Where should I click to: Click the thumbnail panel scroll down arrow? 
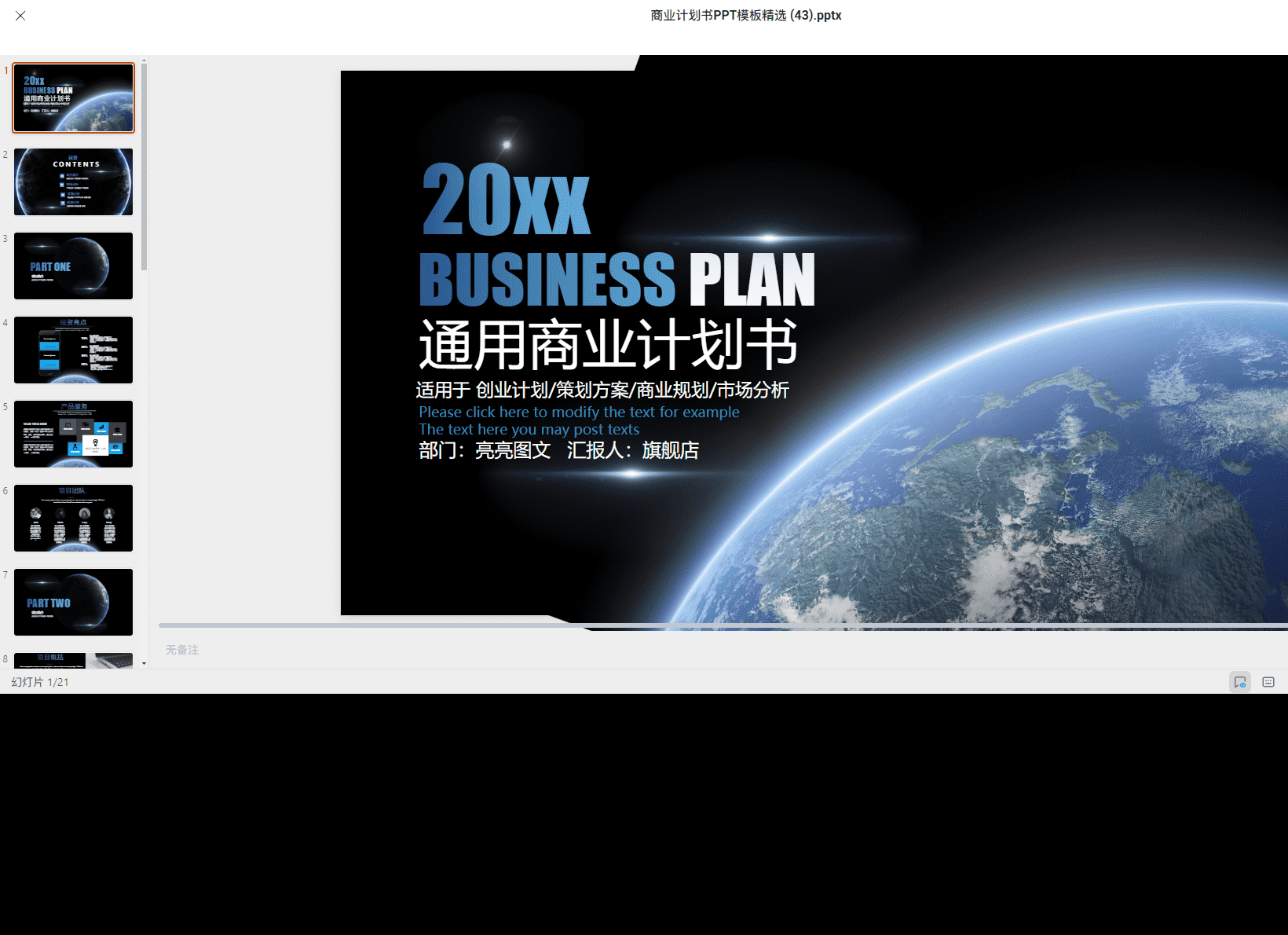point(144,664)
